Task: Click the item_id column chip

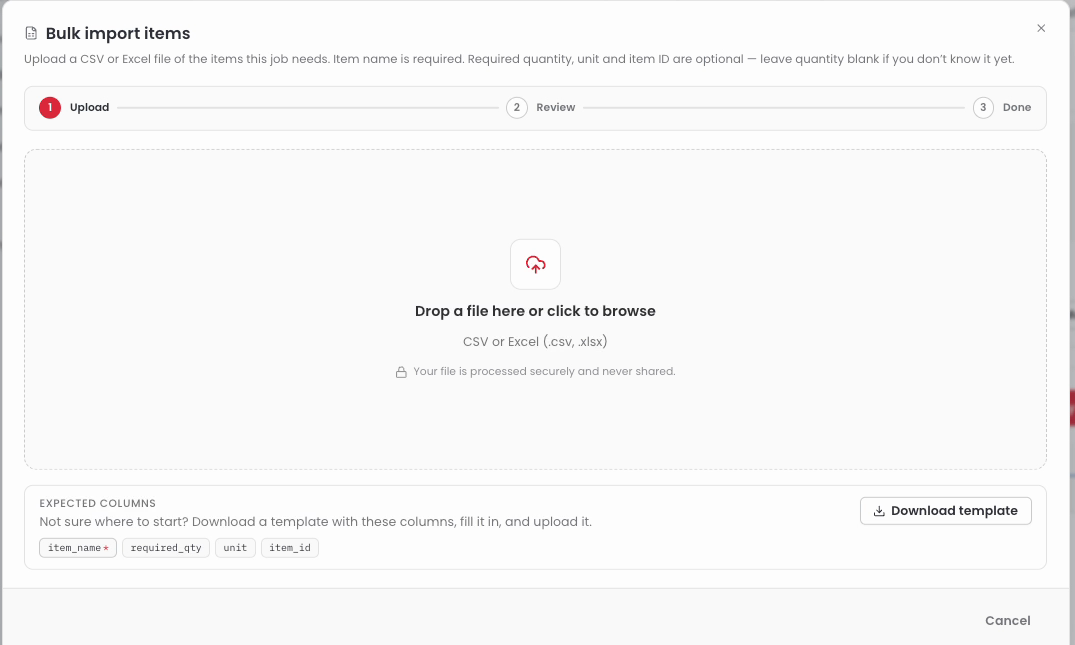Action: (x=290, y=548)
